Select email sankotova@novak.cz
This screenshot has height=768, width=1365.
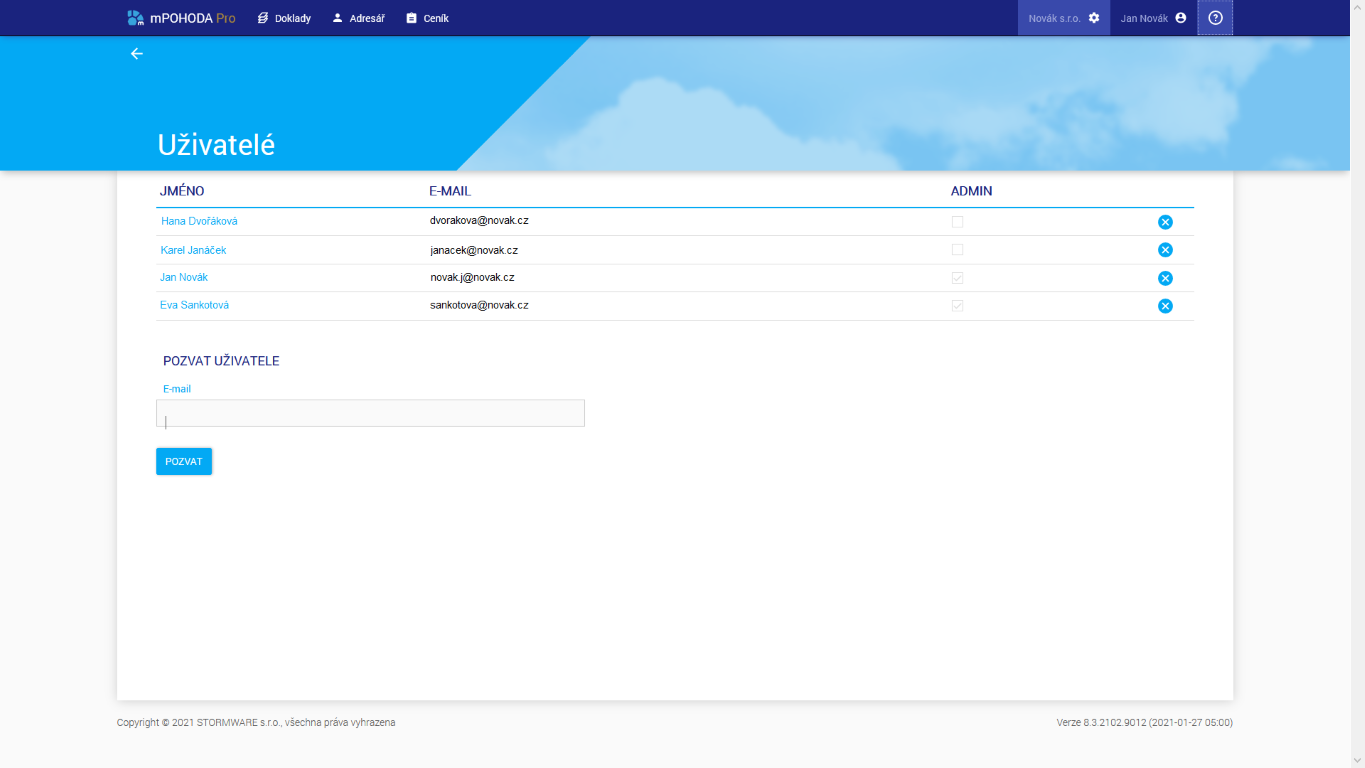click(479, 305)
